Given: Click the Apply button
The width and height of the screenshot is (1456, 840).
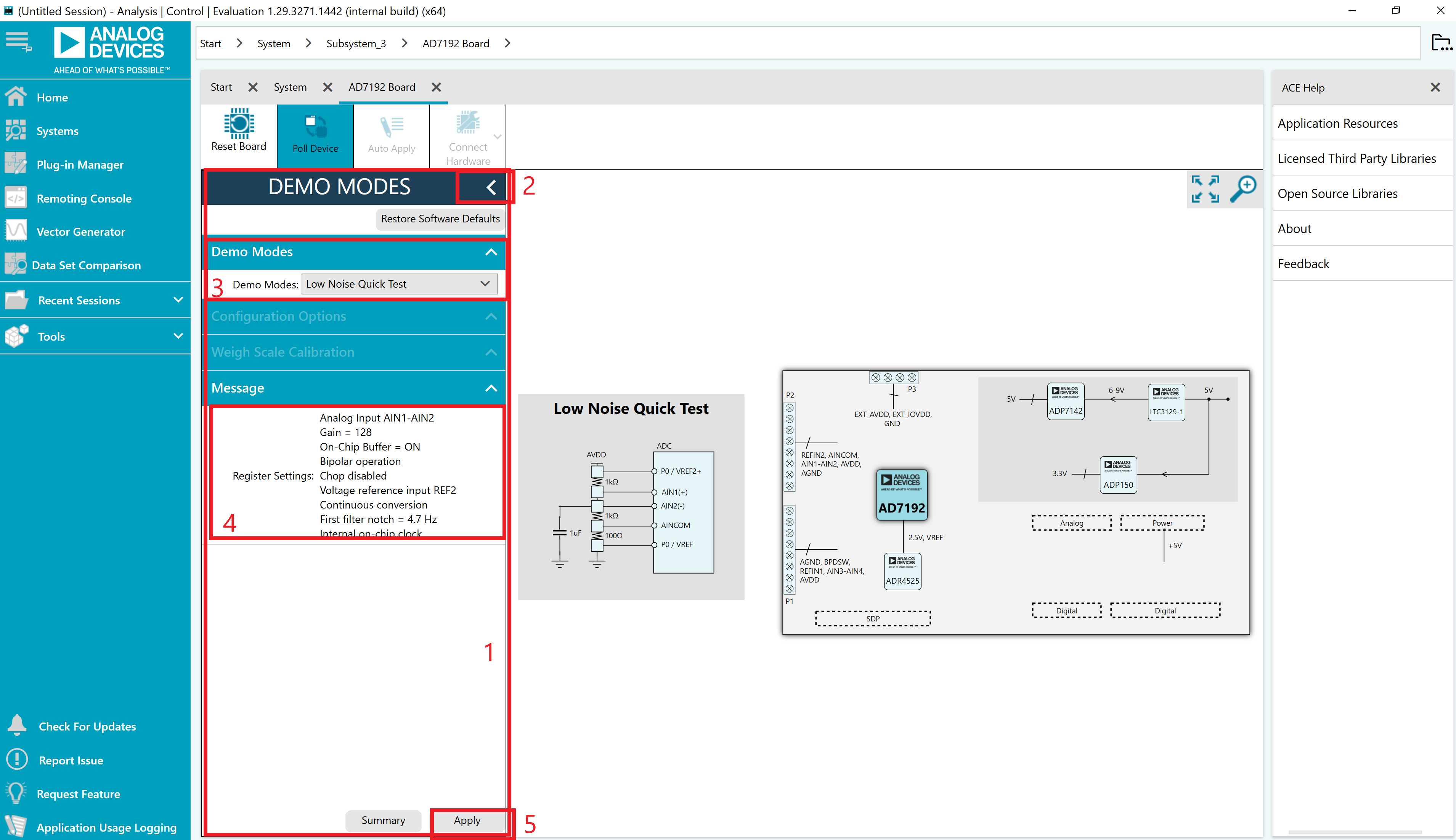Looking at the screenshot, I should click(x=466, y=821).
